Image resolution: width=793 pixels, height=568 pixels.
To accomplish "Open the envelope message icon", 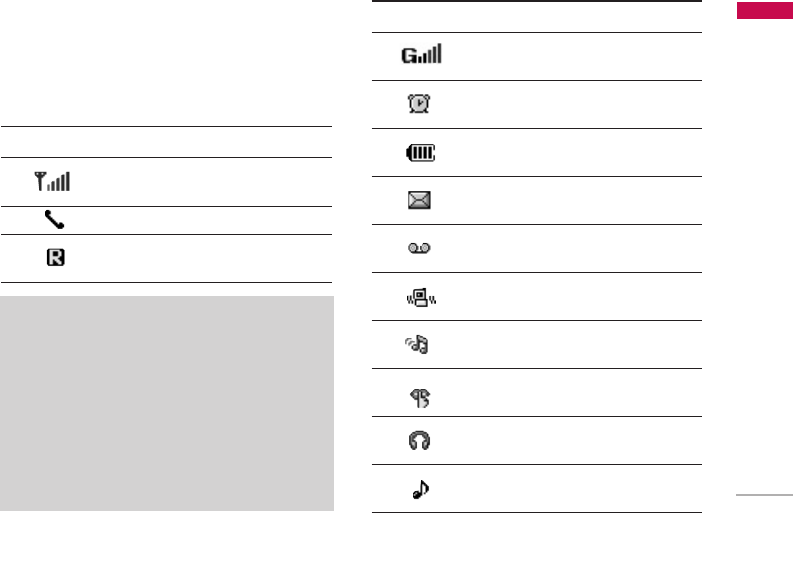I will click(x=420, y=200).
